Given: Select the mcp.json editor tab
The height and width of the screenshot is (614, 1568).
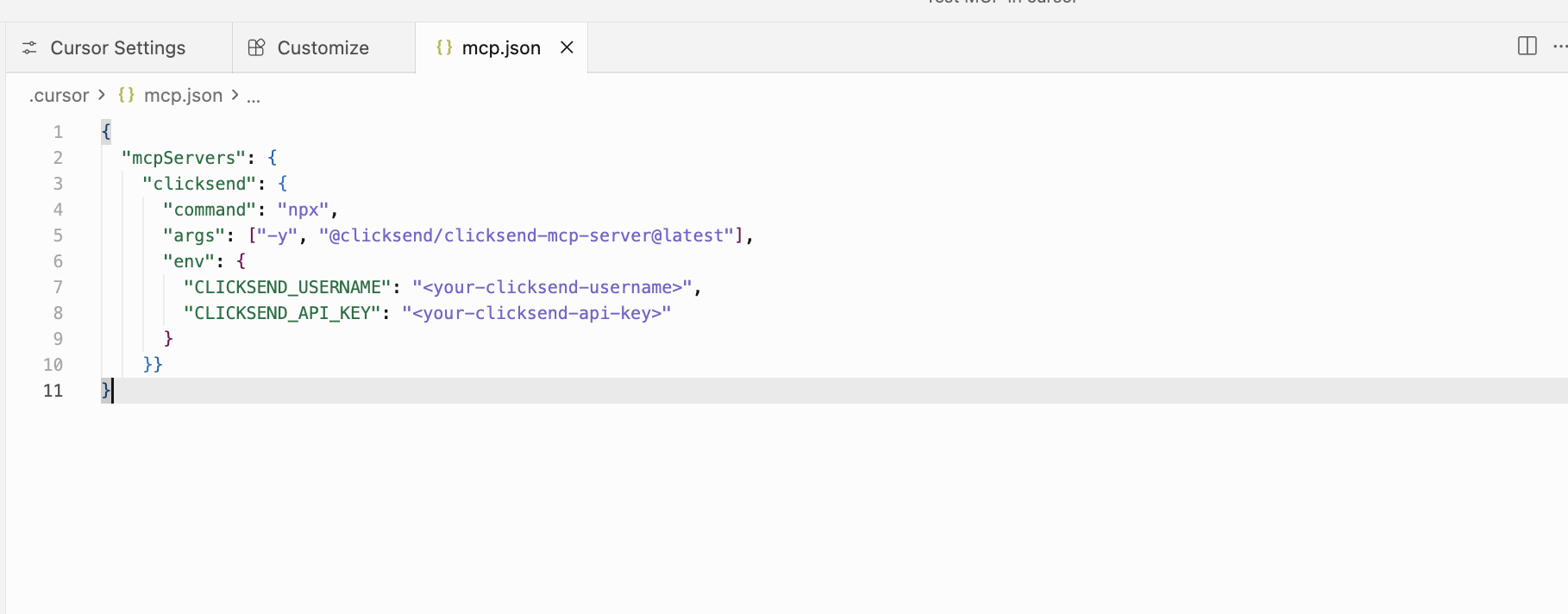Looking at the screenshot, I should [501, 47].
